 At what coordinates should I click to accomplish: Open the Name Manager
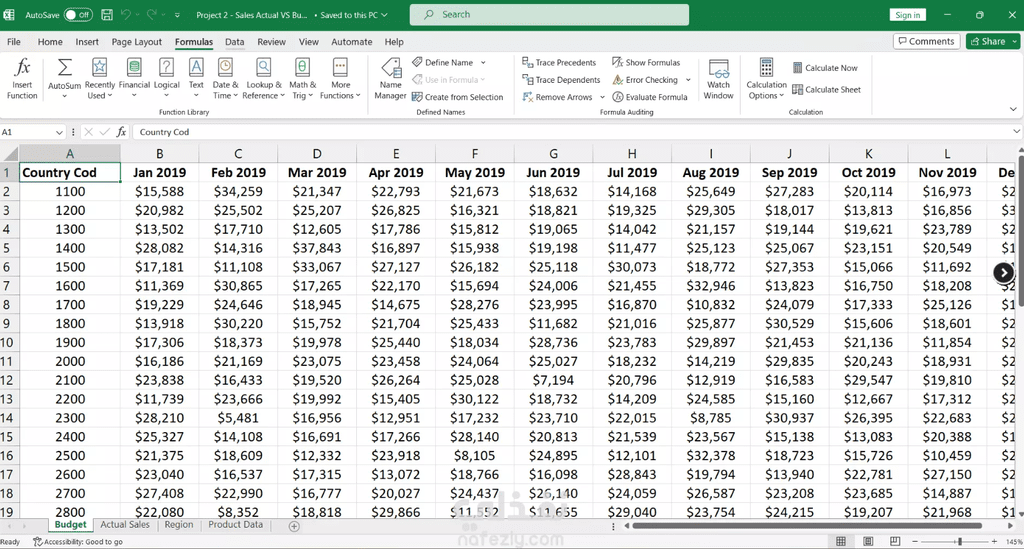[x=391, y=78]
